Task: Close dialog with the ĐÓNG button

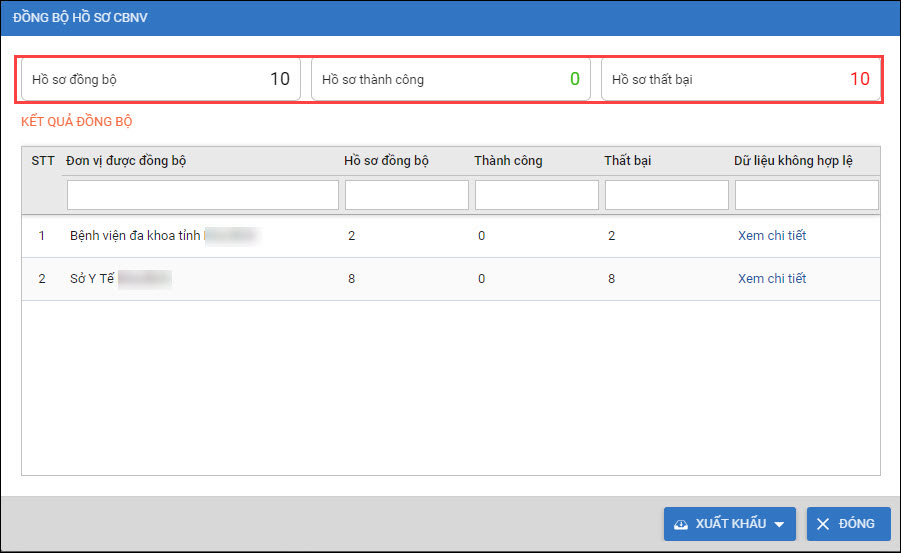Action: (848, 524)
